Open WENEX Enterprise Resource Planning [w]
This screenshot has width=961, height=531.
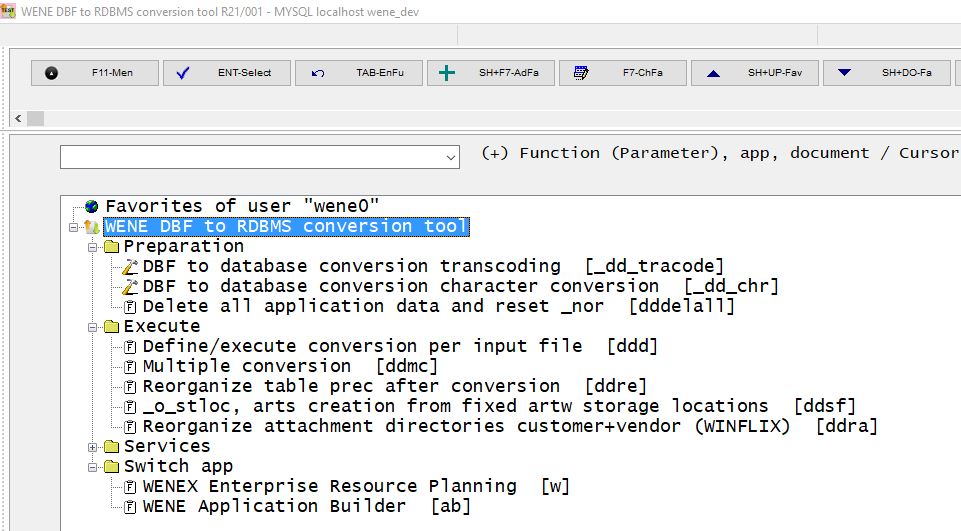pyautogui.click(x=356, y=486)
